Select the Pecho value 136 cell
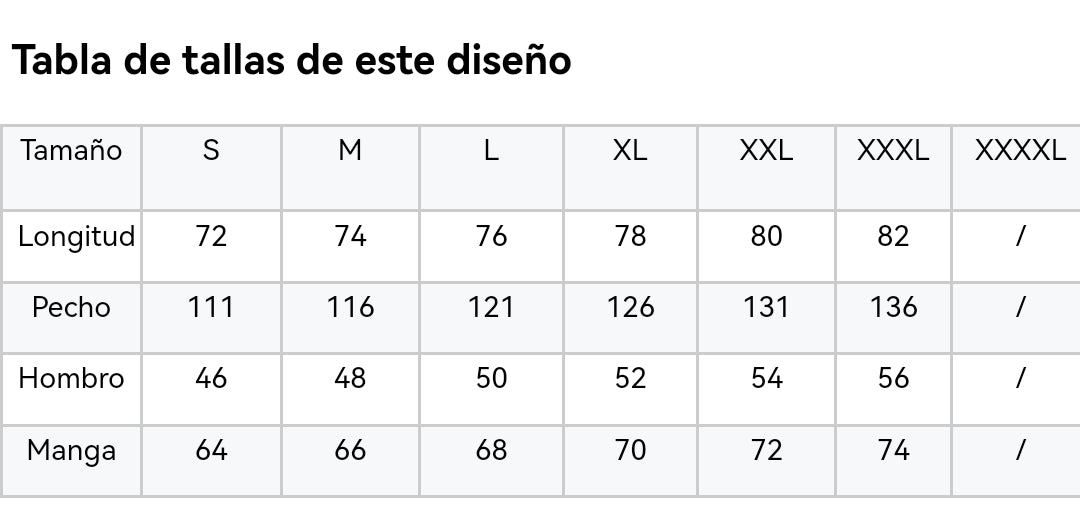Viewport: 1080px width, 514px height. pos(893,307)
